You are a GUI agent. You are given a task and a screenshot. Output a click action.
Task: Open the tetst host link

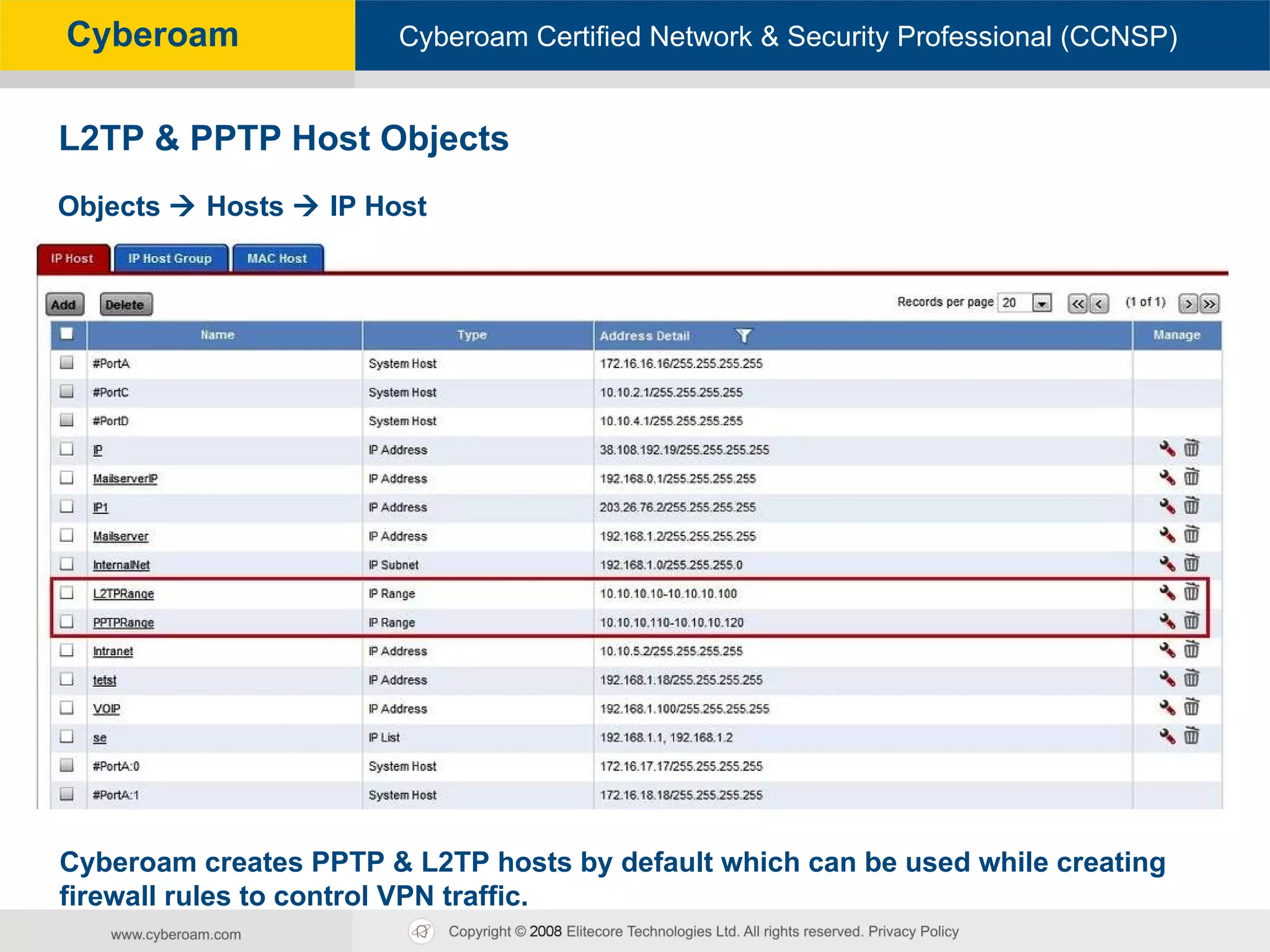105,680
